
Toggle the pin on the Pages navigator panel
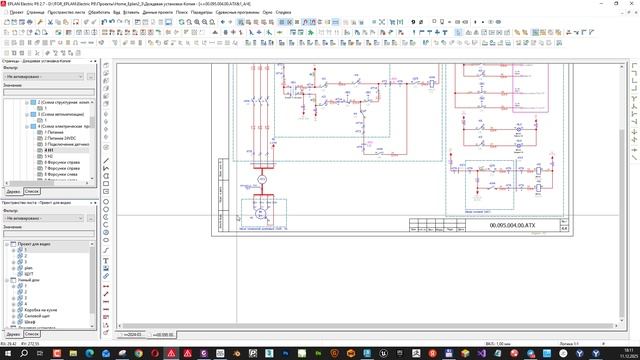coord(91,61)
